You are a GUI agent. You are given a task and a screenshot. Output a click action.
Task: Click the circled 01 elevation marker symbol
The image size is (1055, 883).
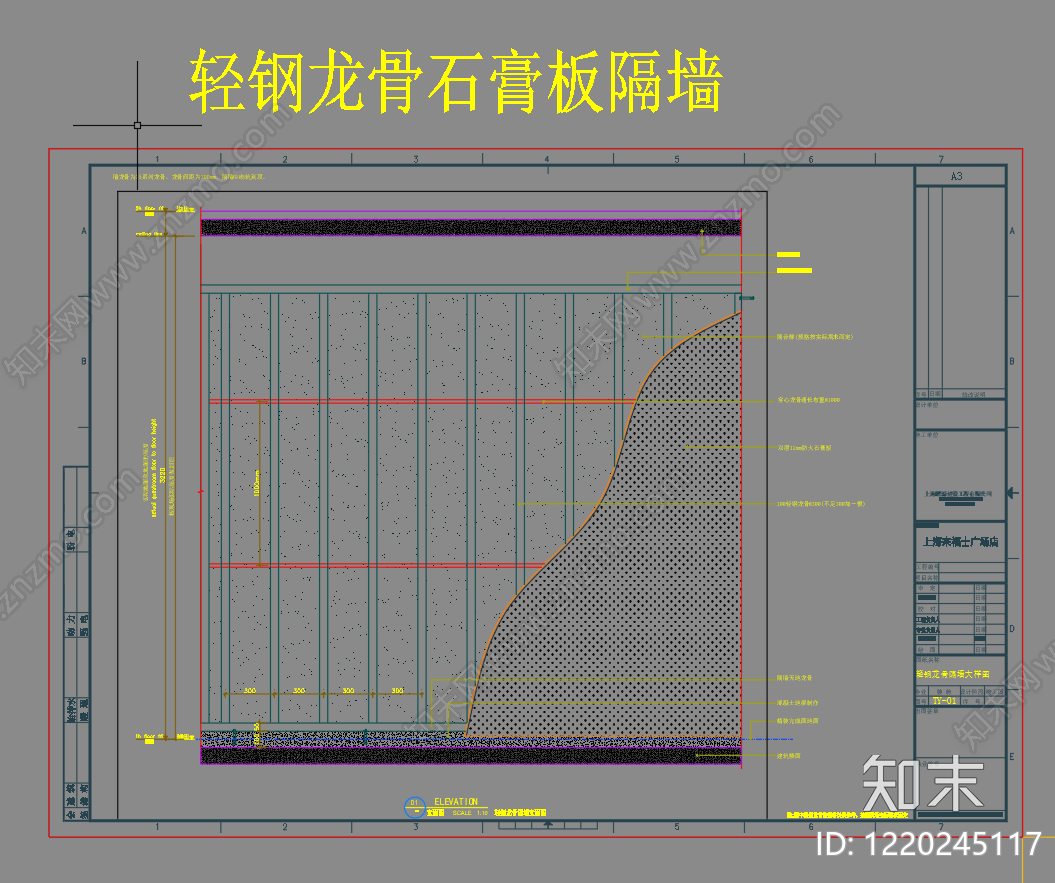(x=414, y=806)
